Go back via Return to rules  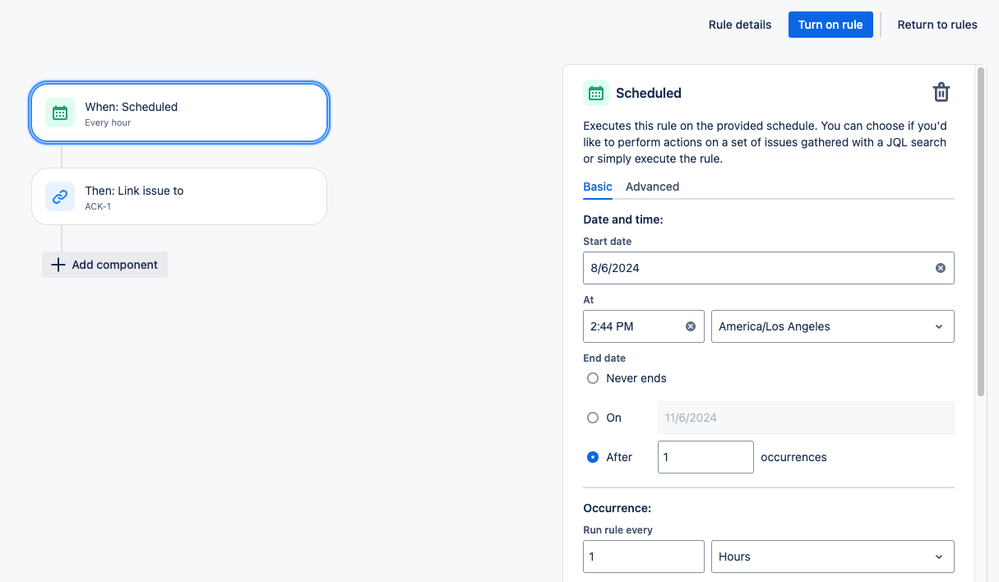(937, 25)
